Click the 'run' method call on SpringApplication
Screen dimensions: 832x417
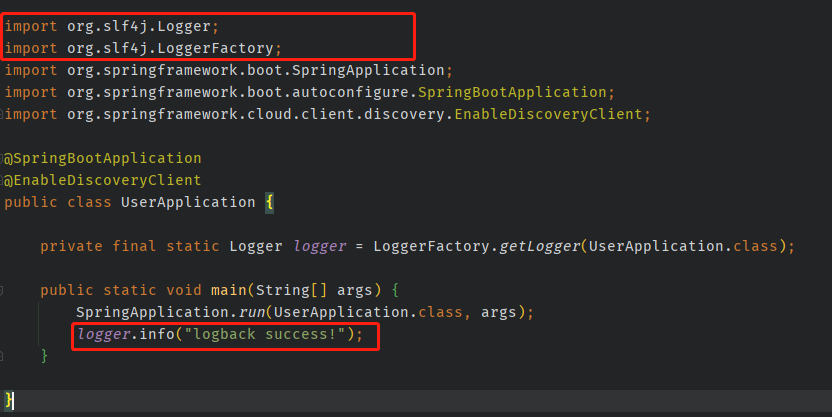tap(252, 312)
